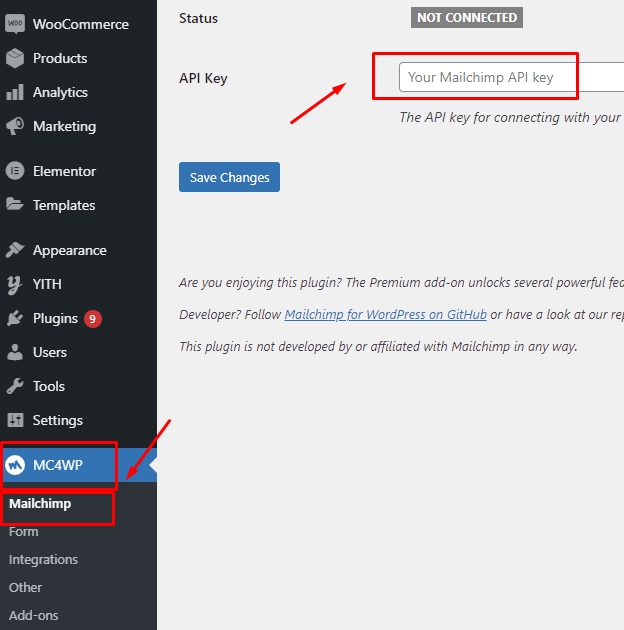Click the Plugins plug icon

(x=15, y=318)
